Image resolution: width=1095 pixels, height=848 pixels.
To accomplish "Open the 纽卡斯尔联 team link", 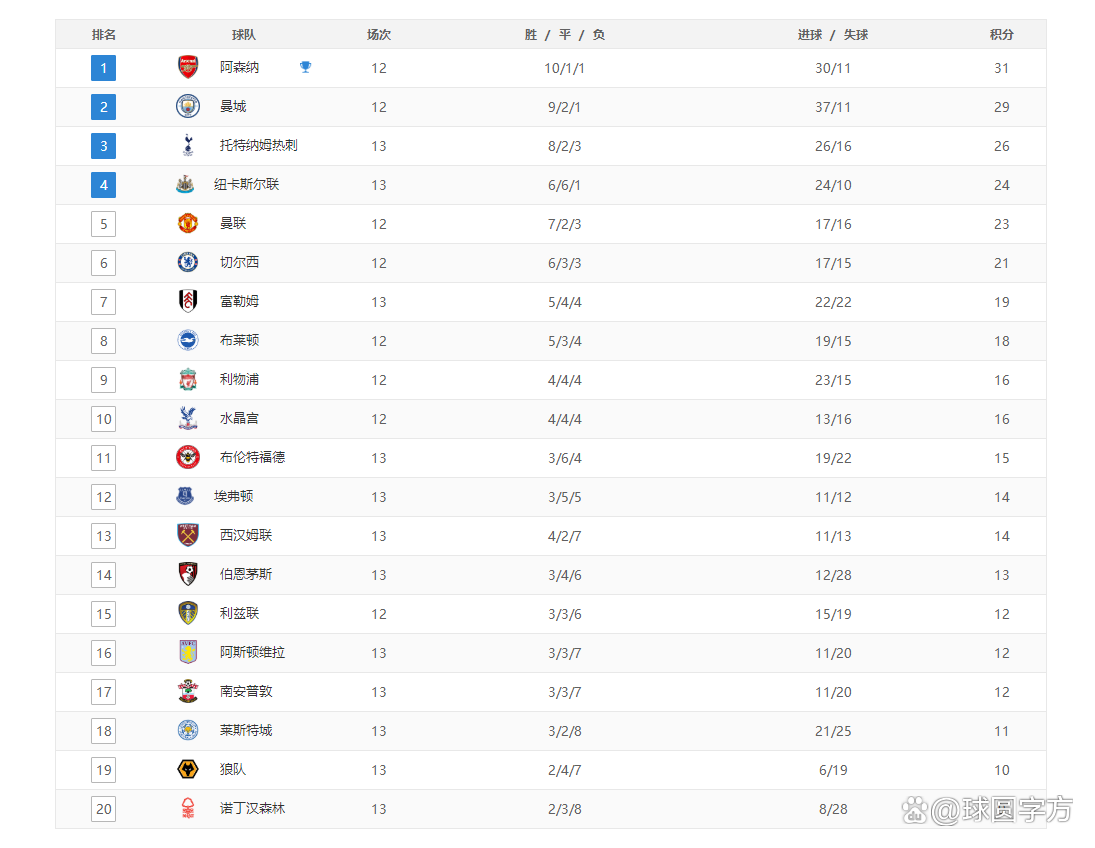I will (247, 184).
